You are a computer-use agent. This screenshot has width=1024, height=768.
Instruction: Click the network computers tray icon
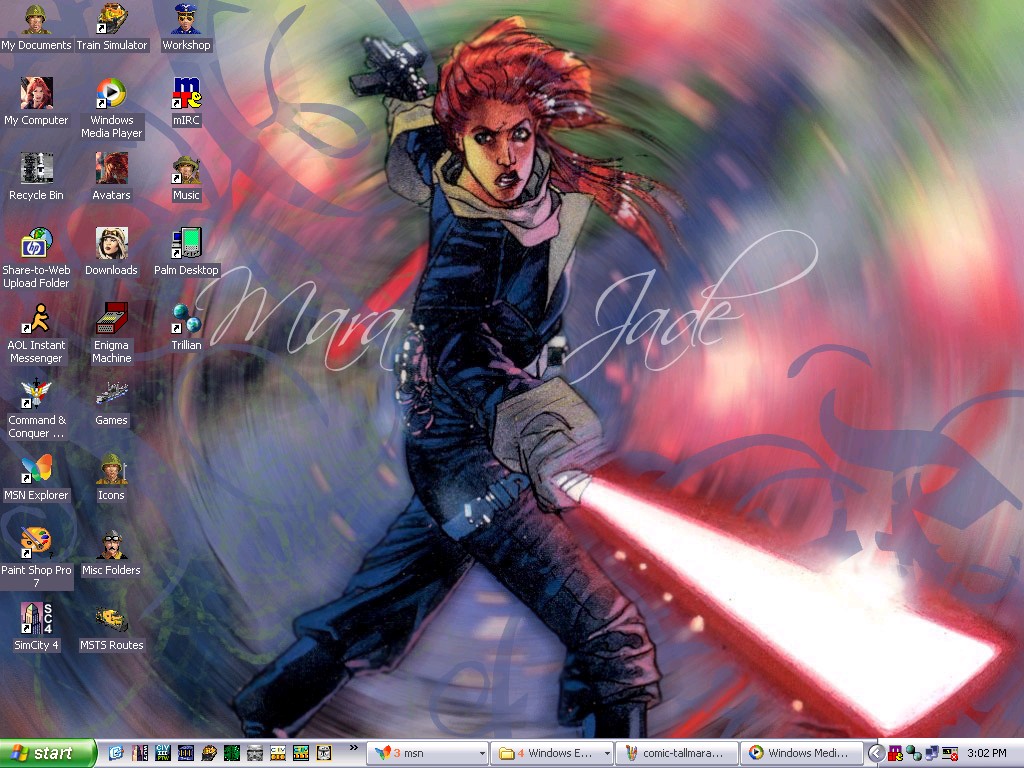coord(932,754)
